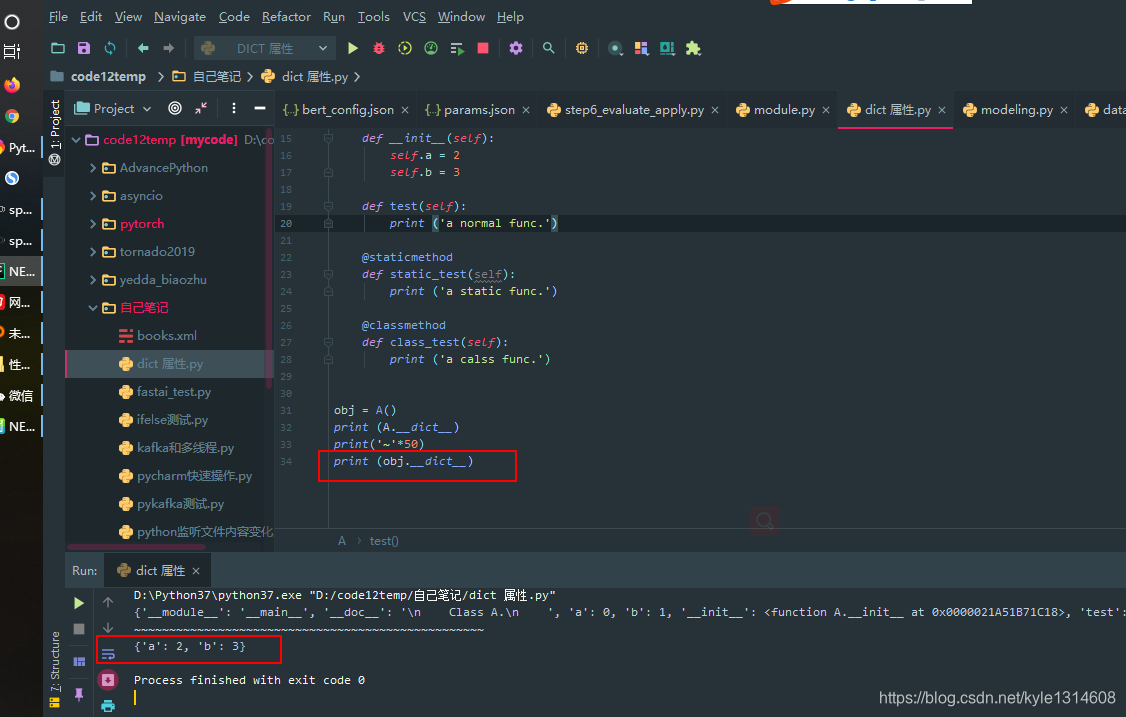Select books.xml in project tree
This screenshot has width=1126, height=717.
[x=167, y=336]
